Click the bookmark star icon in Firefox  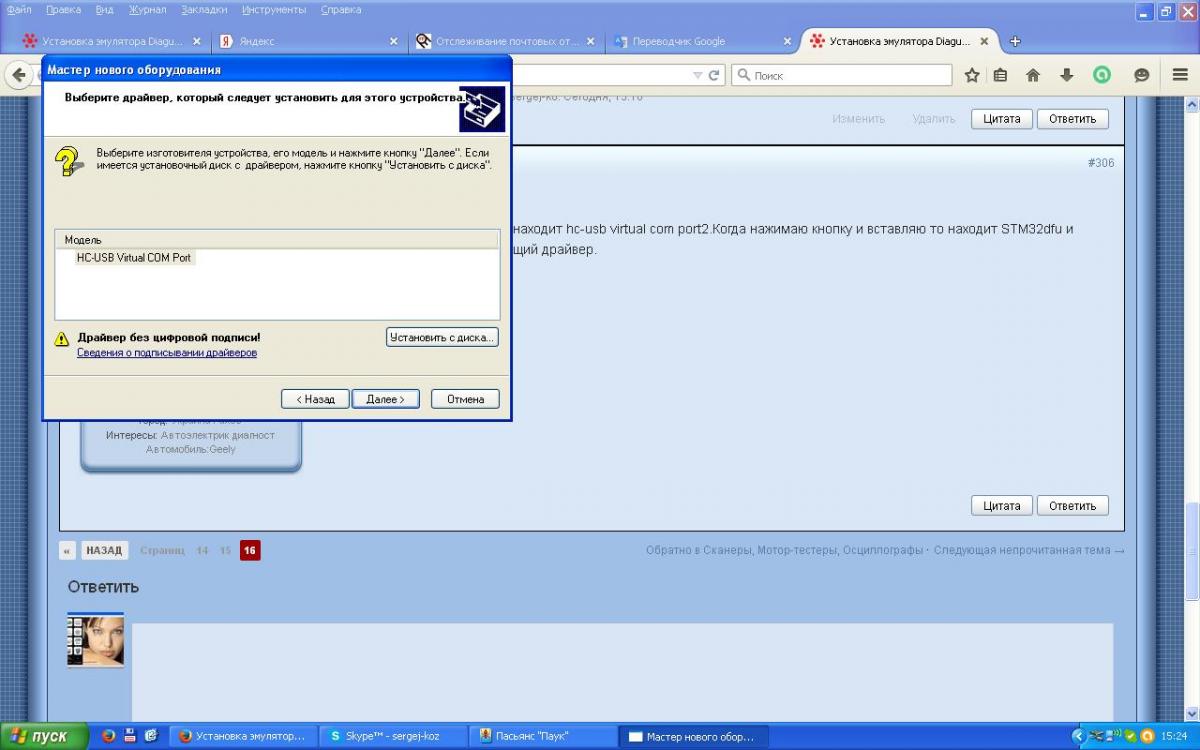971,75
